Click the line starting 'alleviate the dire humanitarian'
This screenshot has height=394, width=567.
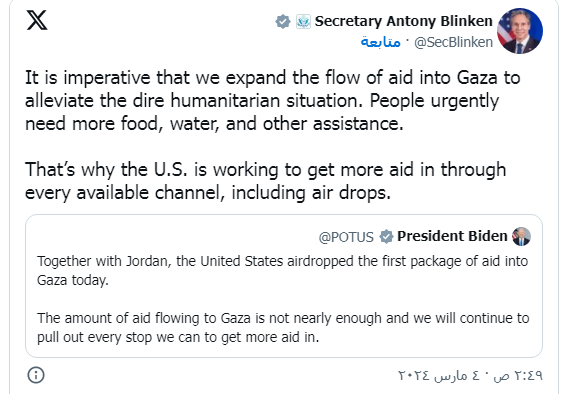coord(262,100)
